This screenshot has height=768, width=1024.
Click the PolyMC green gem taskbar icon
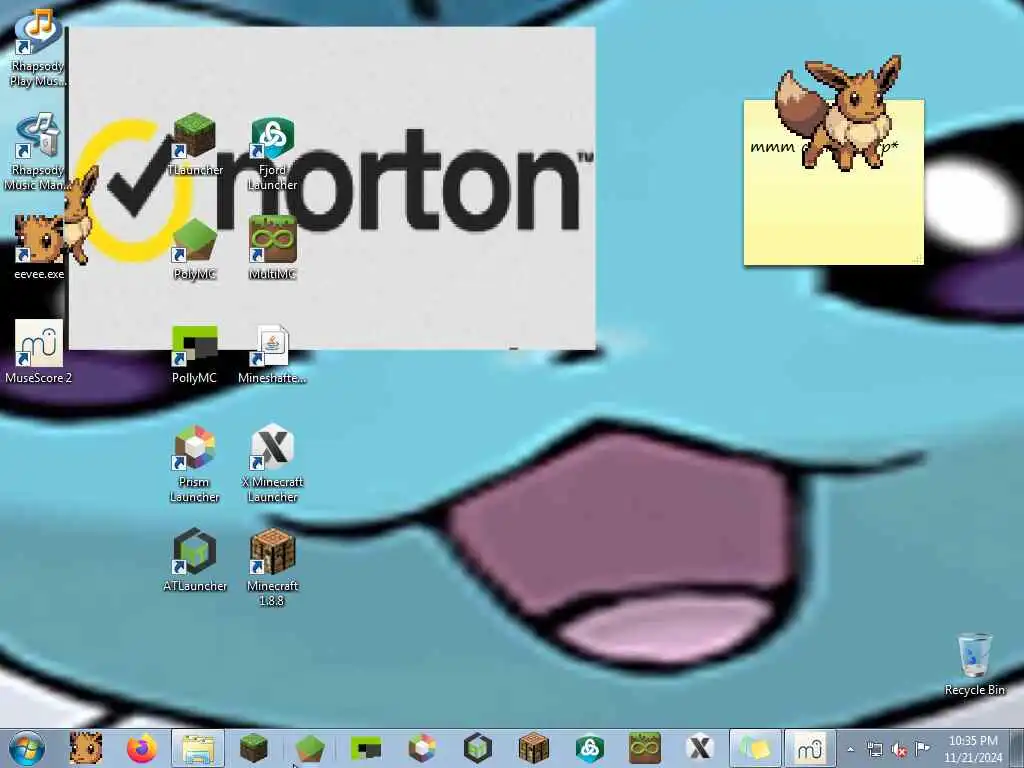[x=310, y=748]
